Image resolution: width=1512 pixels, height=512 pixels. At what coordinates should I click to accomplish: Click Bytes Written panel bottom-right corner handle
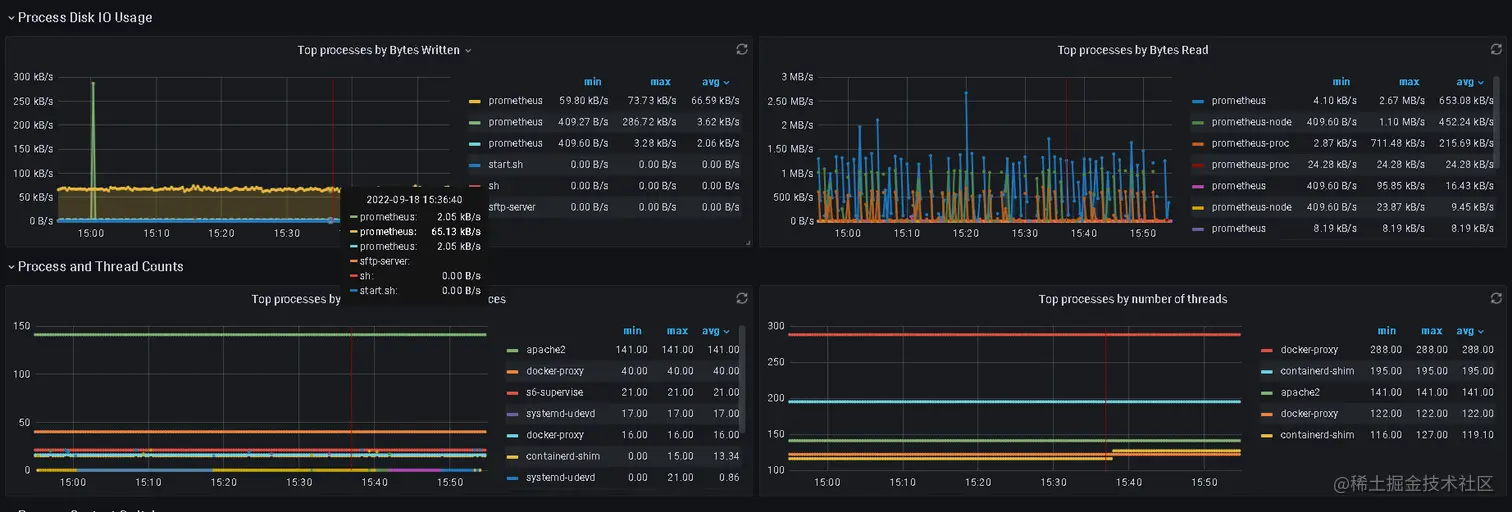point(747,242)
